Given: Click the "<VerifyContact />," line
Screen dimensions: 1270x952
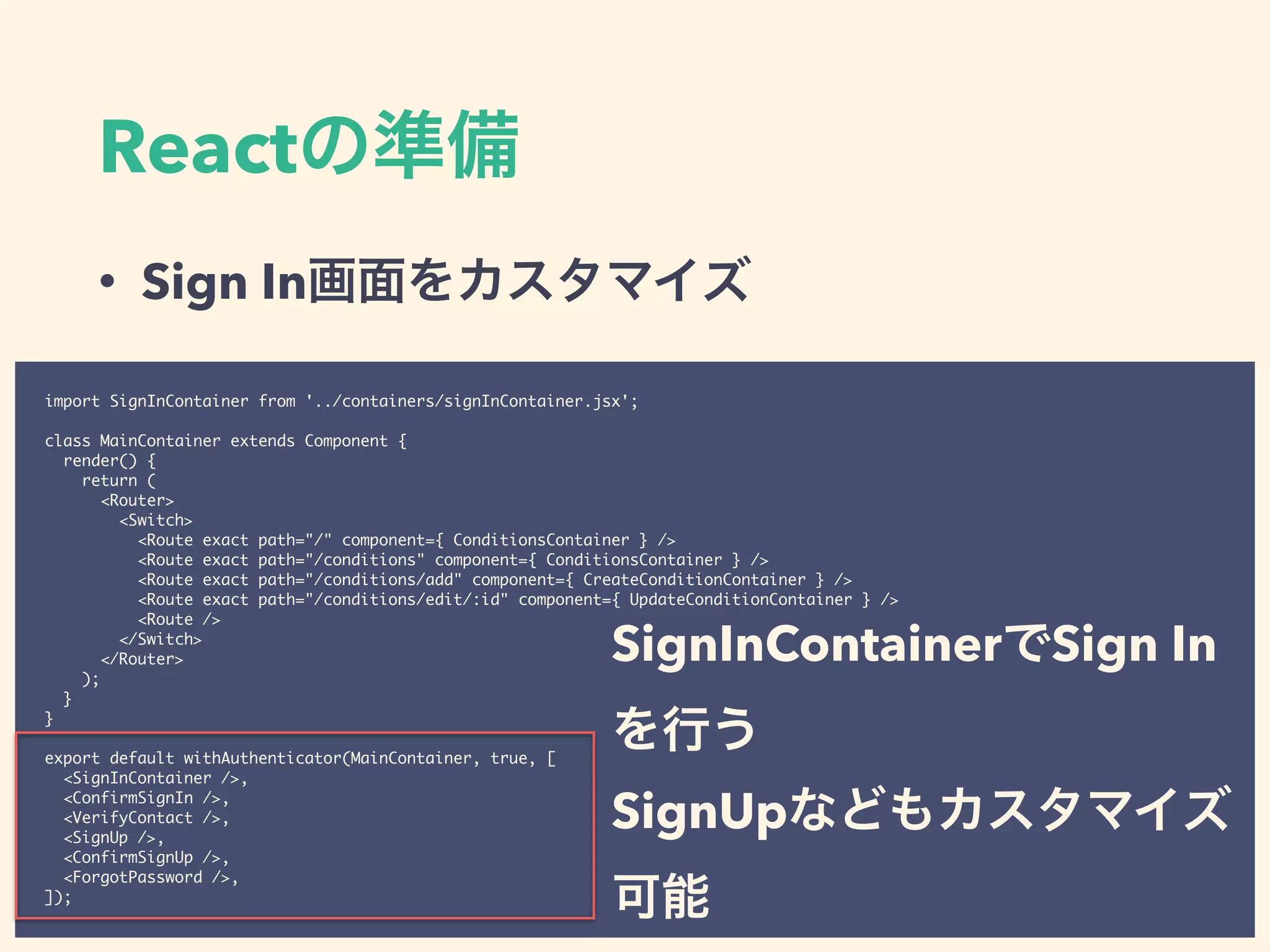Looking at the screenshot, I should click(x=146, y=818).
